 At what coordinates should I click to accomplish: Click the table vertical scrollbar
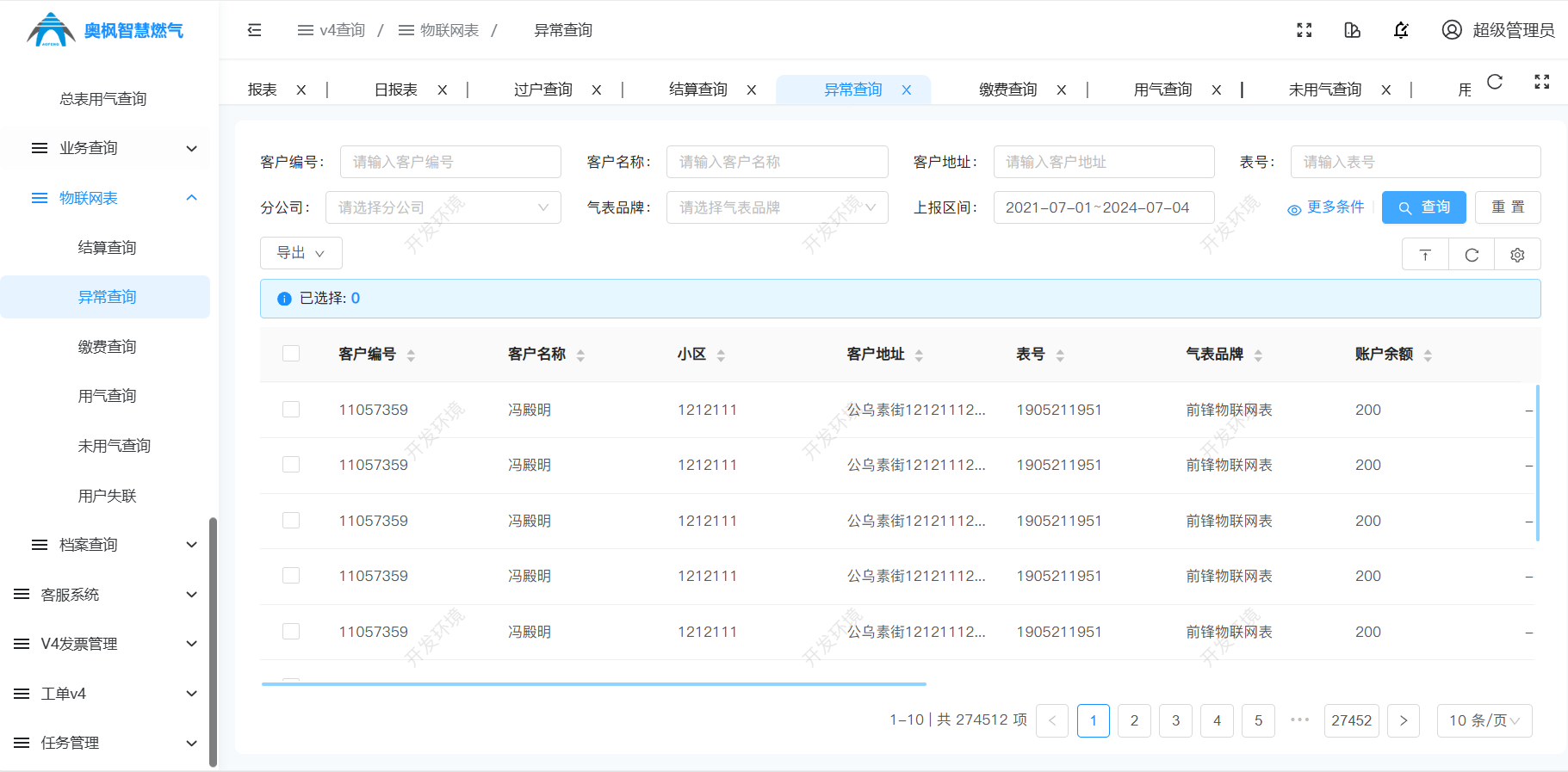(x=1538, y=463)
